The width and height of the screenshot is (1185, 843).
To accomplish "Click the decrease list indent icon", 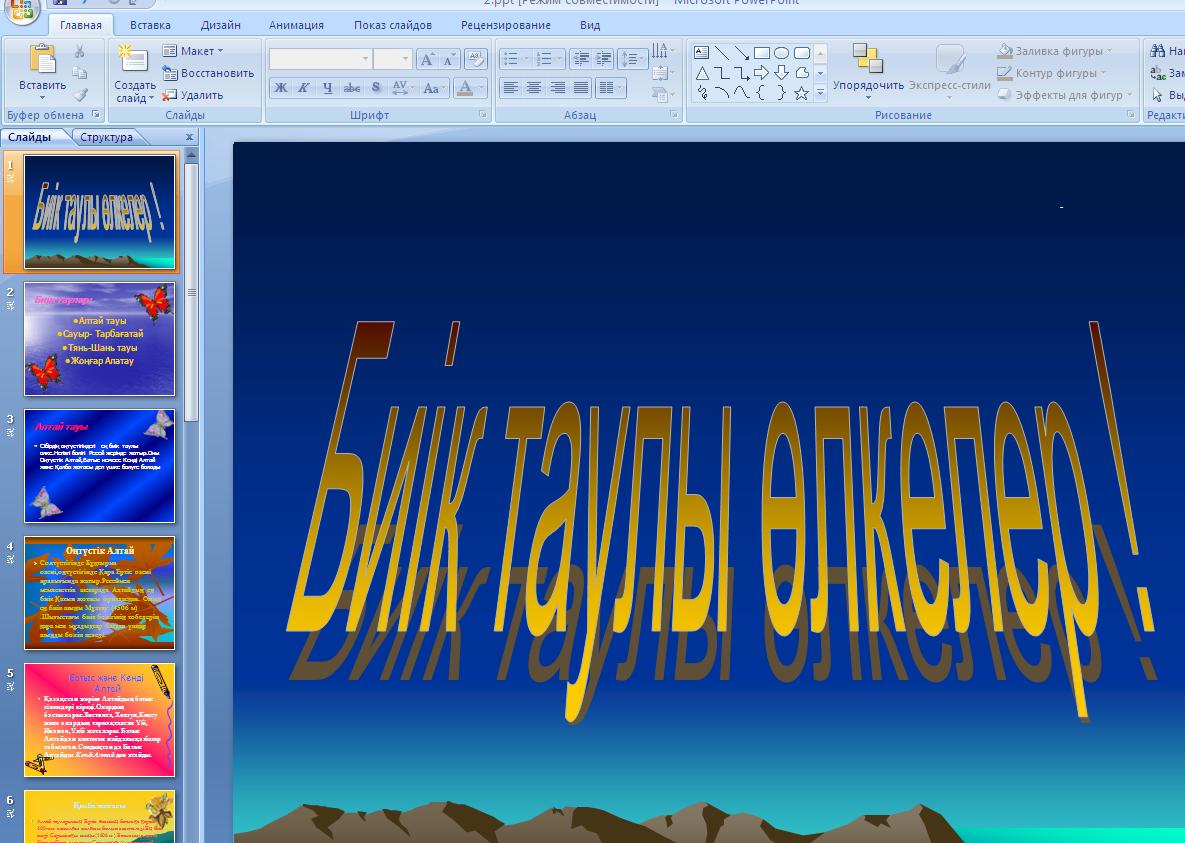I will coord(580,59).
